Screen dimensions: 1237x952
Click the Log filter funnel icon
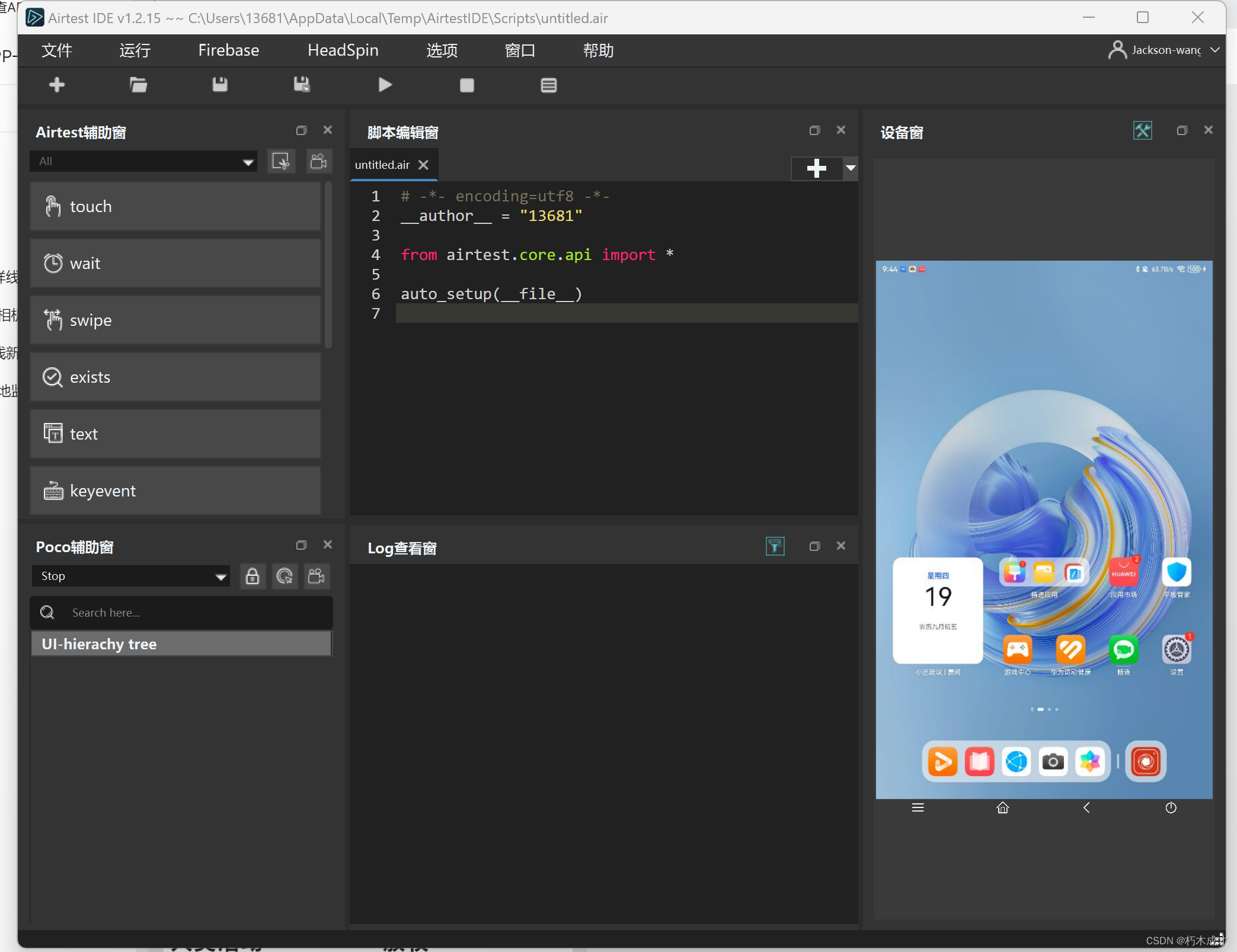point(775,546)
